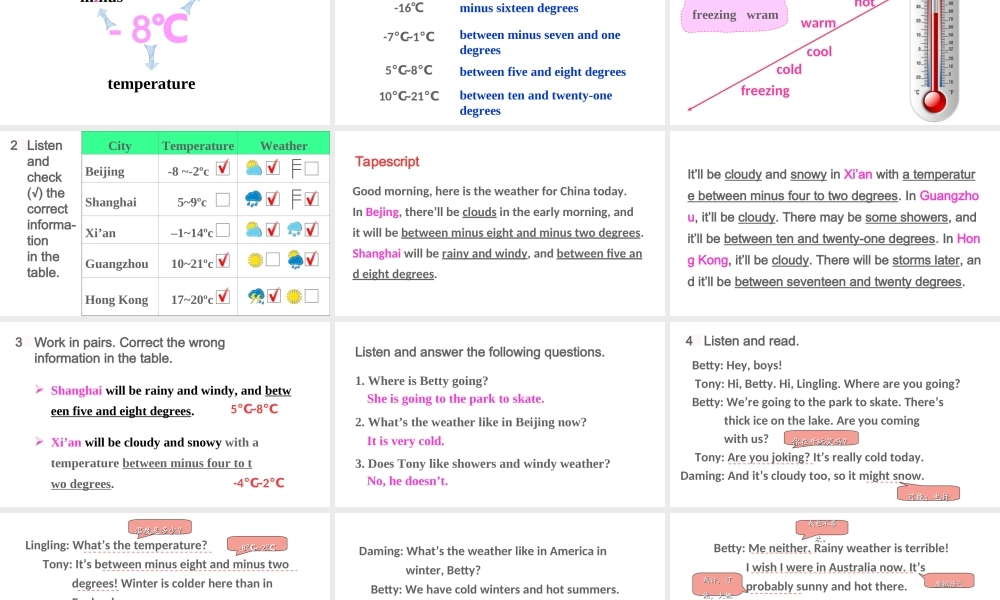This screenshot has width=1000, height=600.
Task: Click the Hong Kong sun icon
Action: click(294, 296)
